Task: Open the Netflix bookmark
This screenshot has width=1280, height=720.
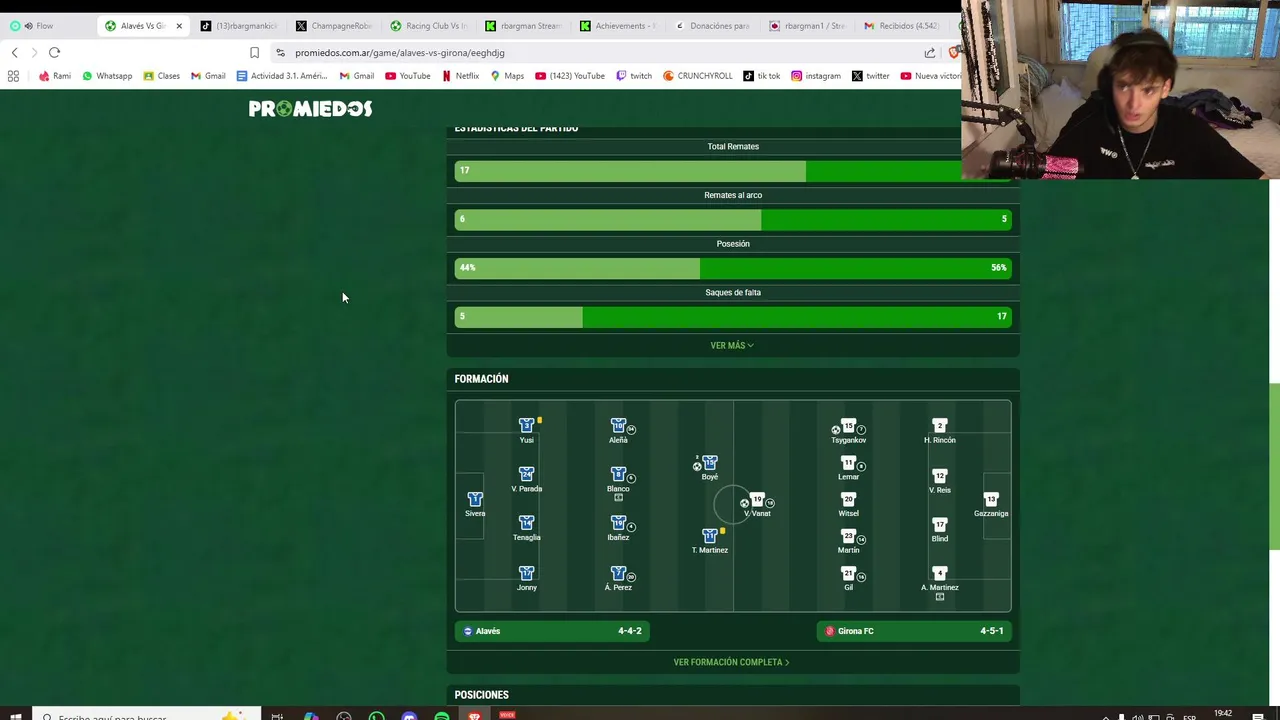Action: click(x=460, y=76)
